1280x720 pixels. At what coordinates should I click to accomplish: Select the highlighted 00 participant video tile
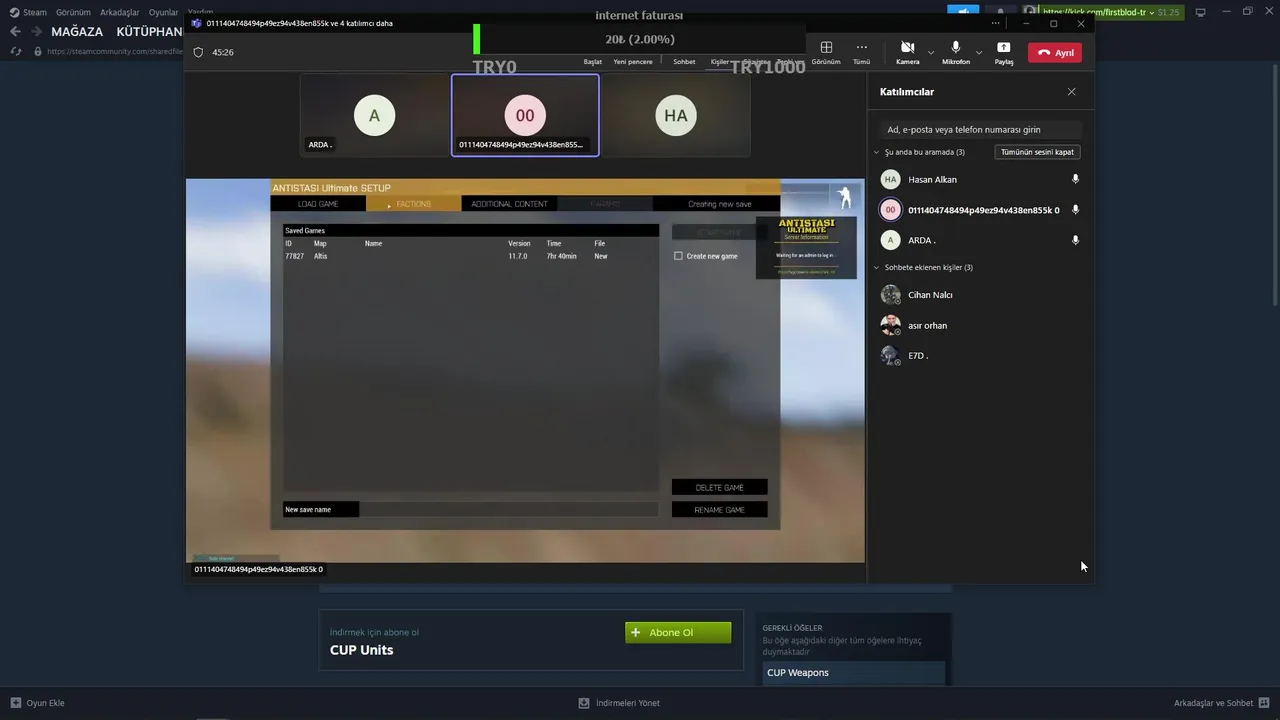pyautogui.click(x=525, y=115)
